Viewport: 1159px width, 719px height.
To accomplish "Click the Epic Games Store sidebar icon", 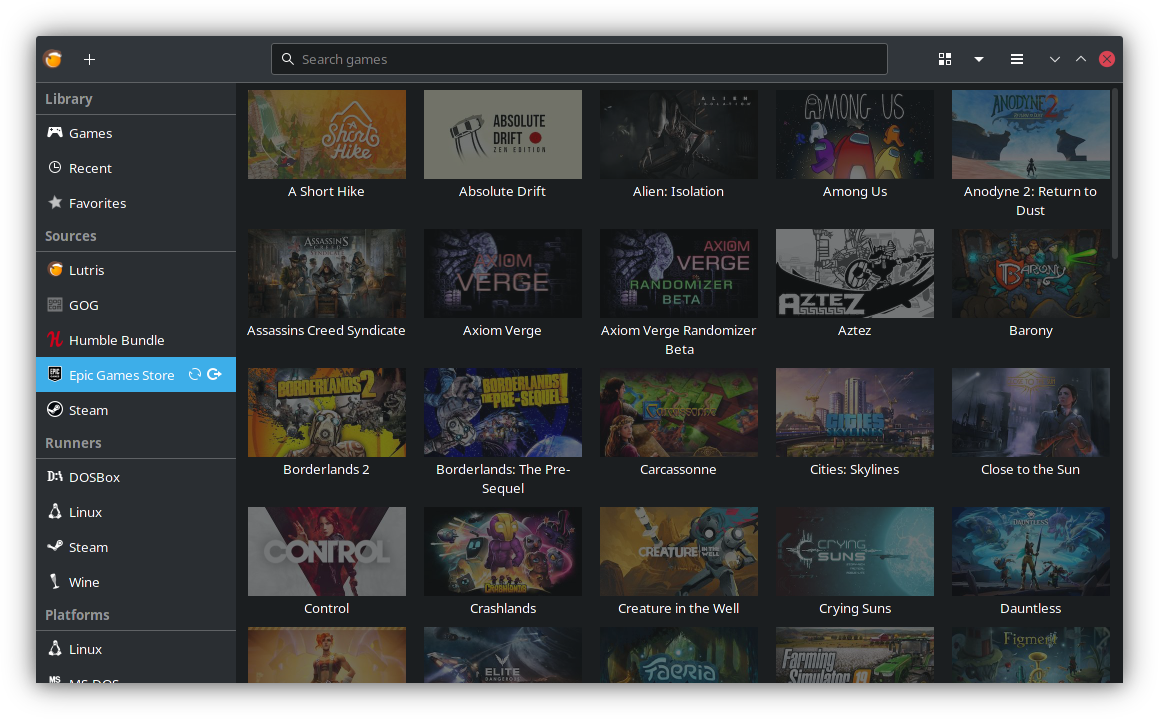I will coord(55,374).
